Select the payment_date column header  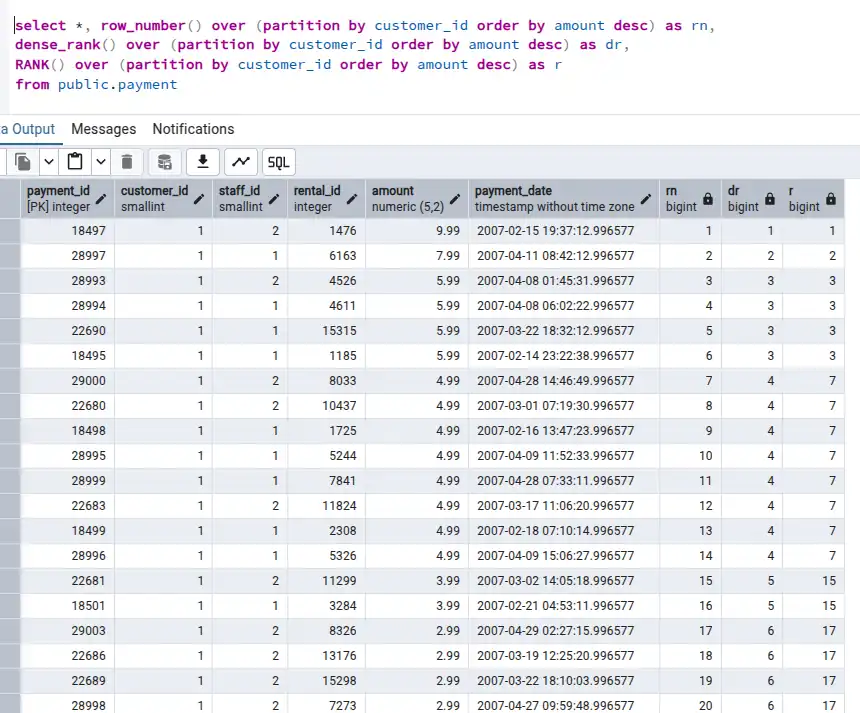[564, 199]
